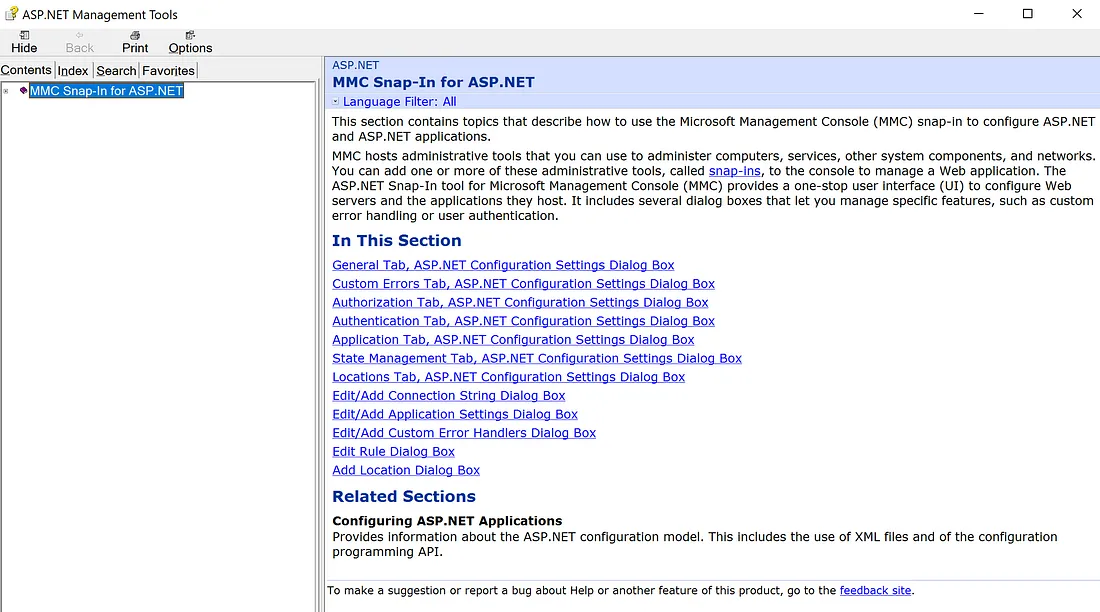Switch to the Index tab
Viewport: 1100px width, 612px height.
pyautogui.click(x=73, y=70)
